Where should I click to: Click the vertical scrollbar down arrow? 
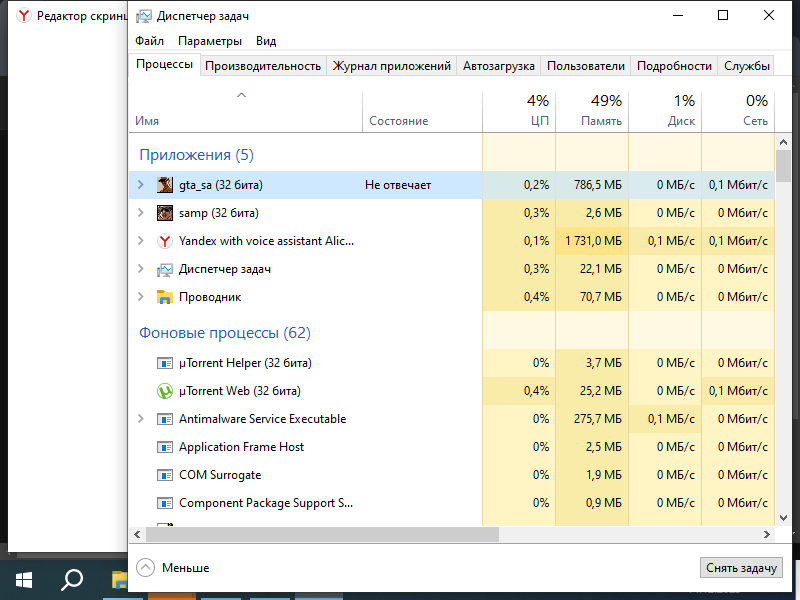784,518
